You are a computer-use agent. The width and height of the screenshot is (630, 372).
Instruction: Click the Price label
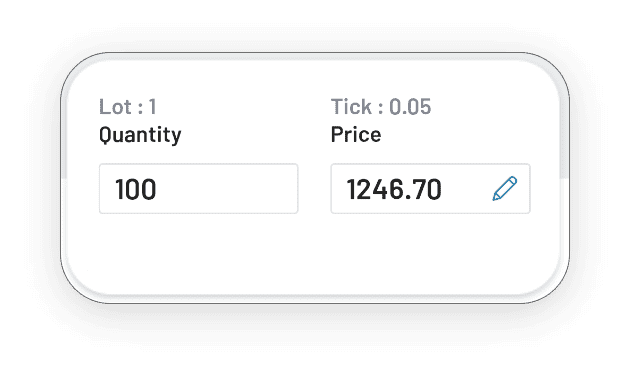(356, 135)
